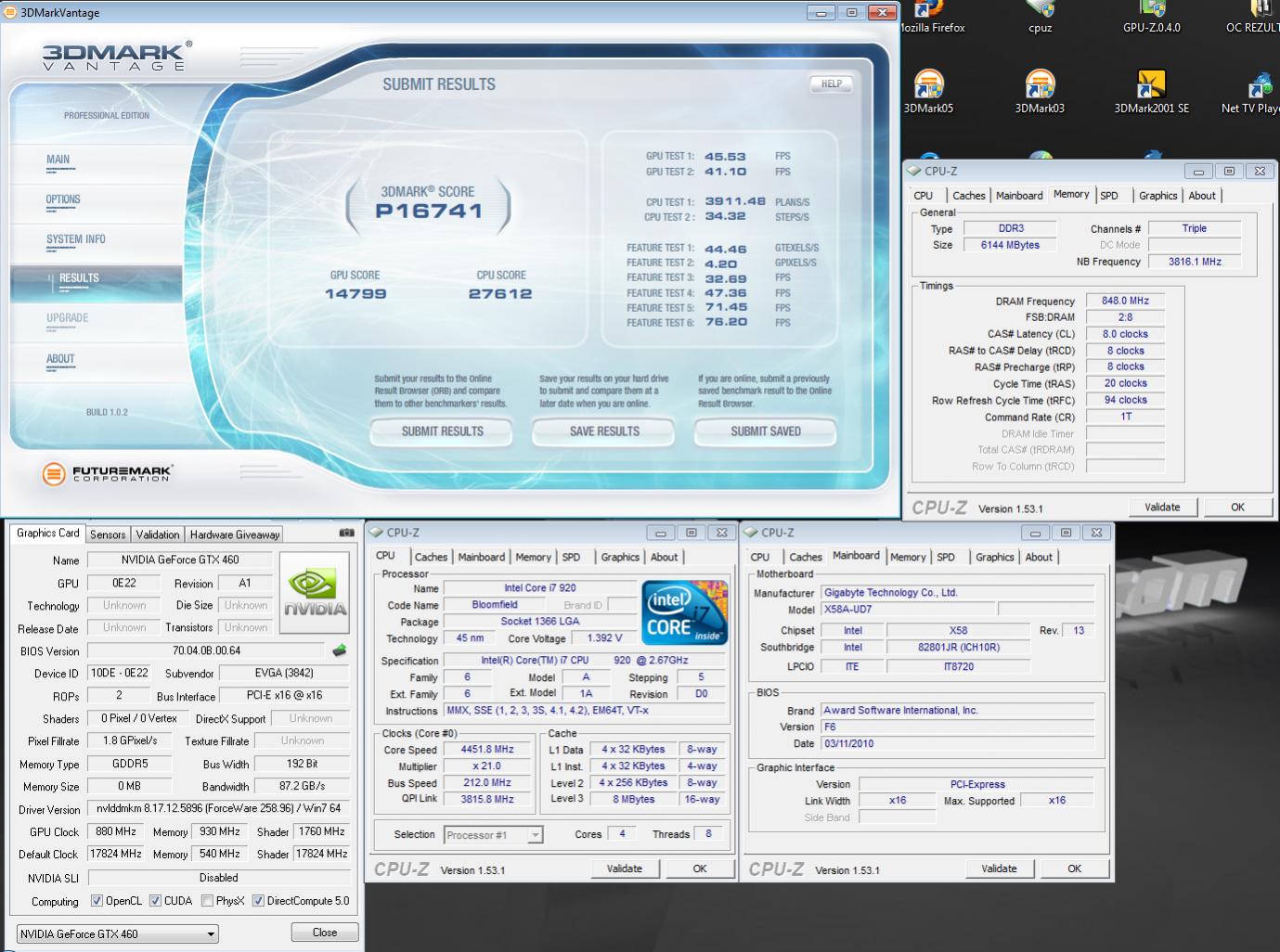Click the DRAM Frequency value field
This screenshot has width=1280, height=952.
[1124, 301]
